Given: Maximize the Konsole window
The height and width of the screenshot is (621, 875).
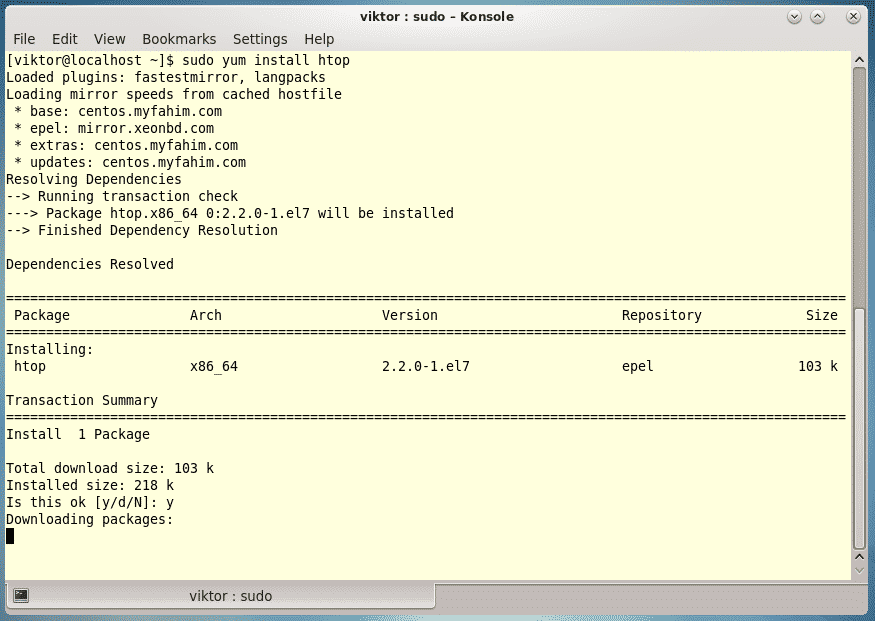Looking at the screenshot, I should coord(818,16).
